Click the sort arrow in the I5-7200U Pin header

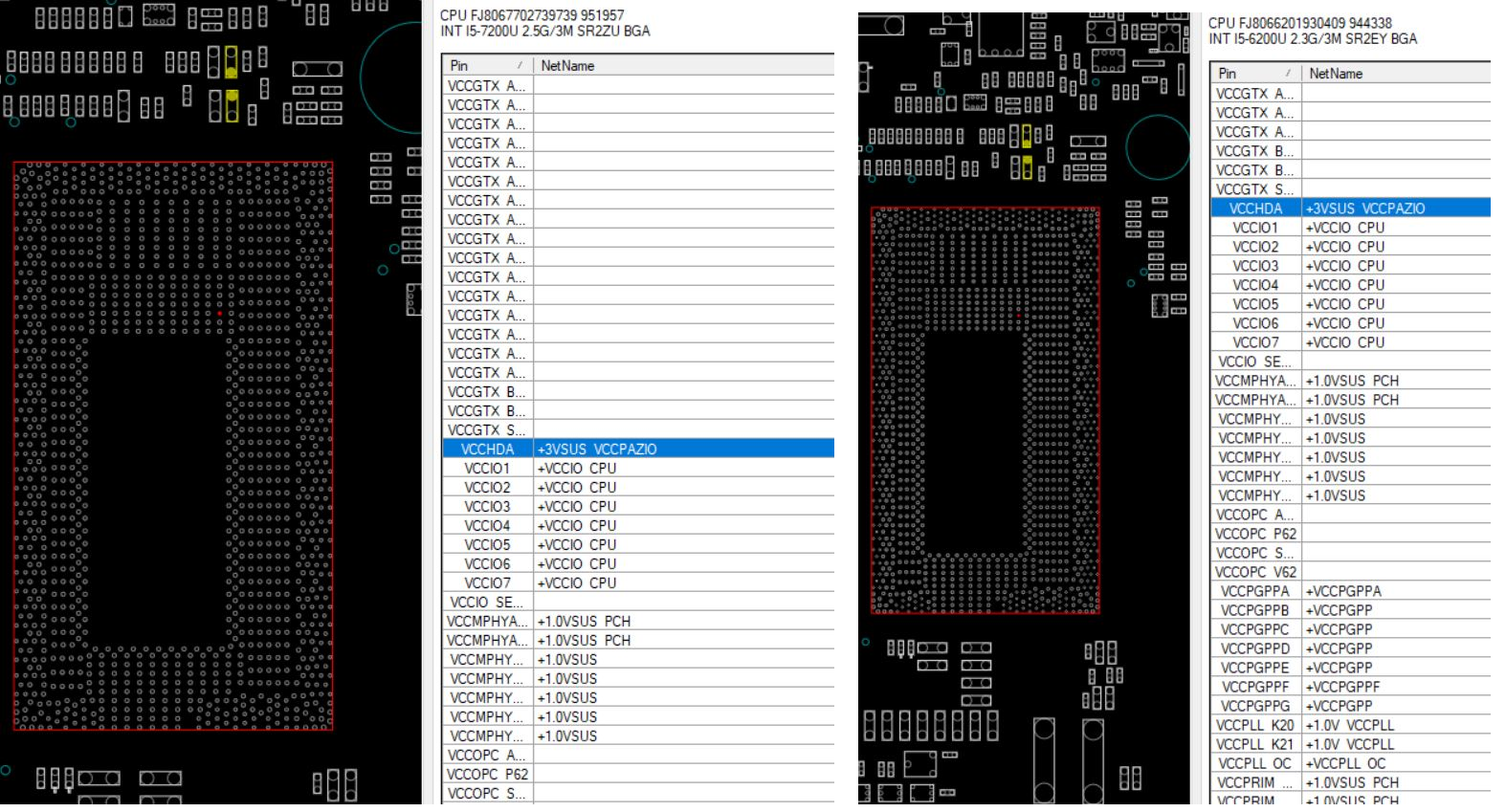coord(520,66)
